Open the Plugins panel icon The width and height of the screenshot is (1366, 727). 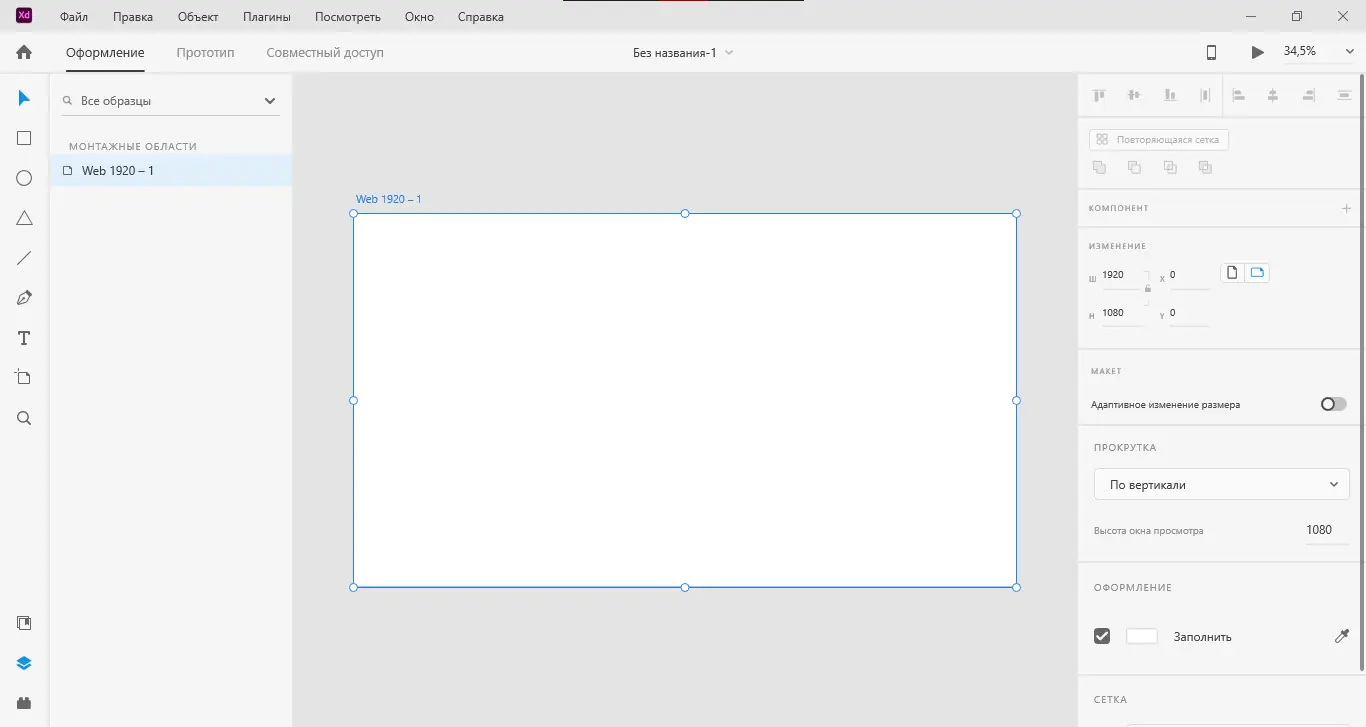click(x=24, y=702)
